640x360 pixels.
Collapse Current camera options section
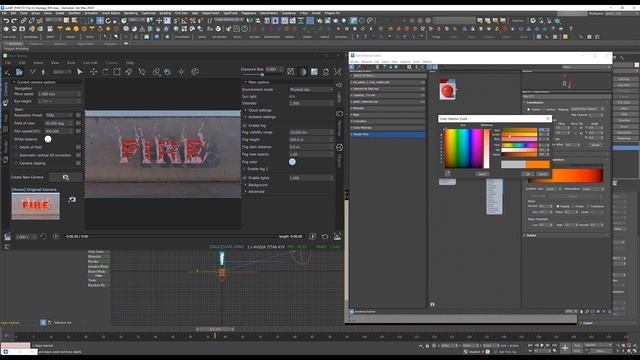(x=14, y=82)
